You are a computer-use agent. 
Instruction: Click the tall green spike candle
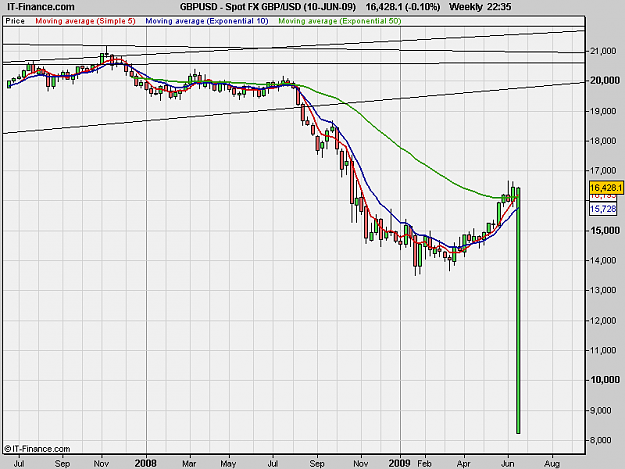click(518, 311)
